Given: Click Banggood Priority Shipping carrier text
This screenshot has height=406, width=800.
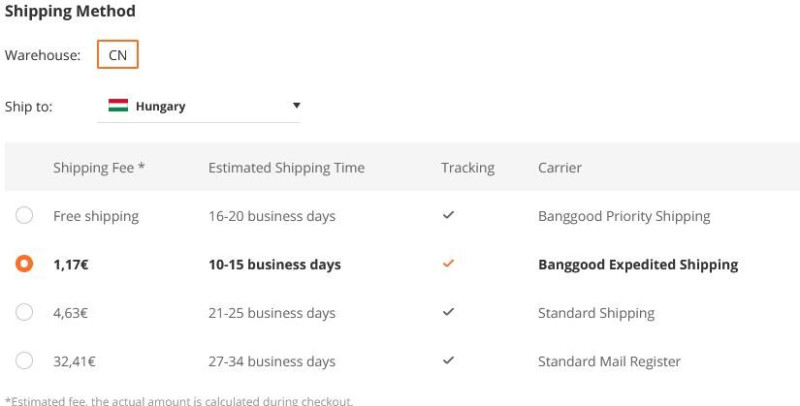Looking at the screenshot, I should click(x=624, y=216).
